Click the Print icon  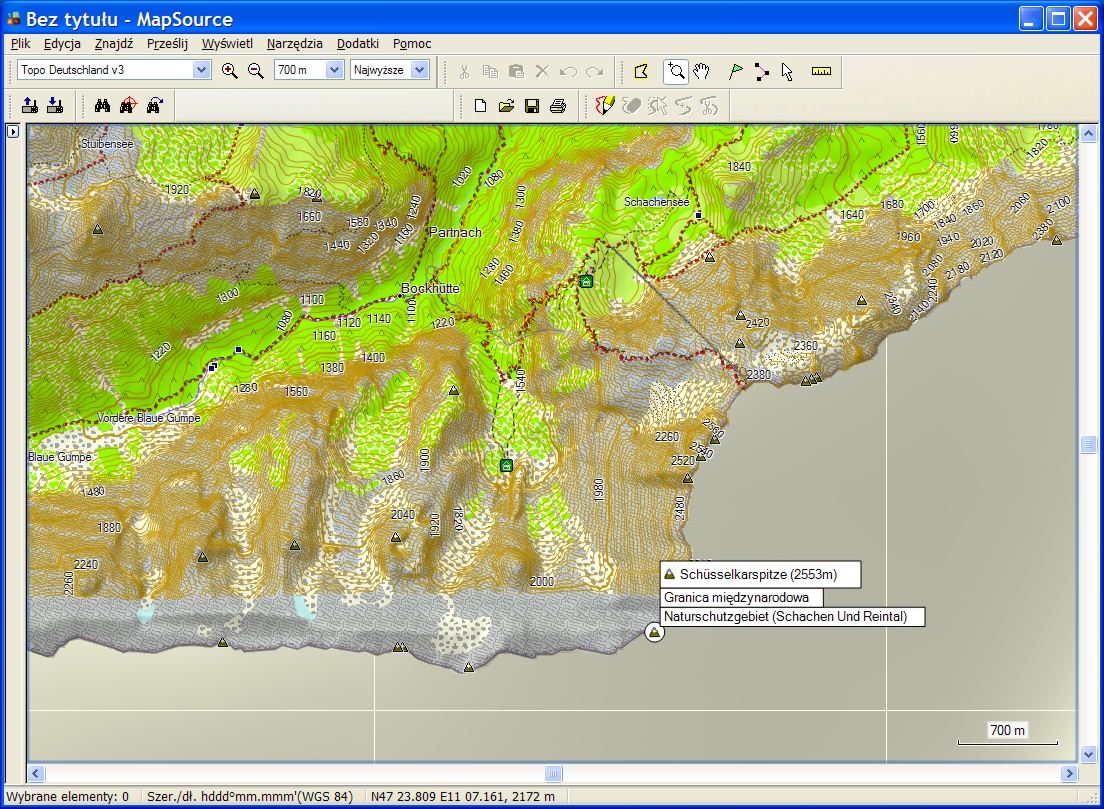558,105
